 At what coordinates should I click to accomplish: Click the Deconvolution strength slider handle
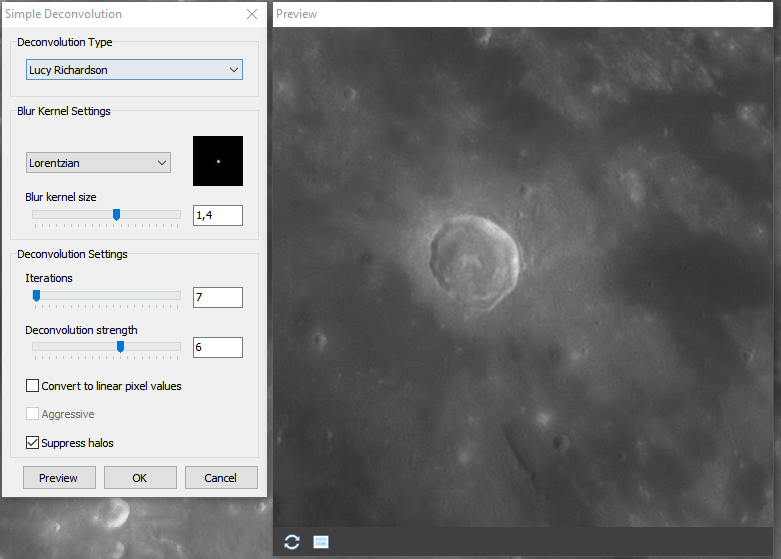tap(121, 347)
